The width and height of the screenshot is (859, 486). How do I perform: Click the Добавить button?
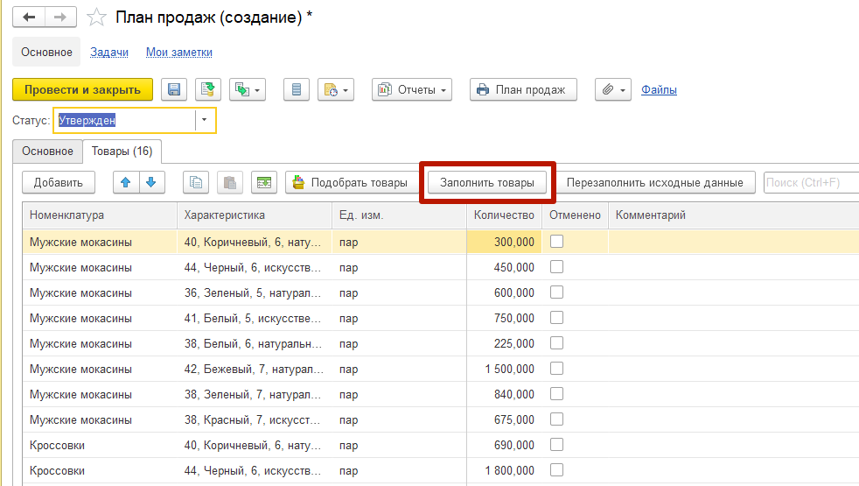(x=58, y=182)
